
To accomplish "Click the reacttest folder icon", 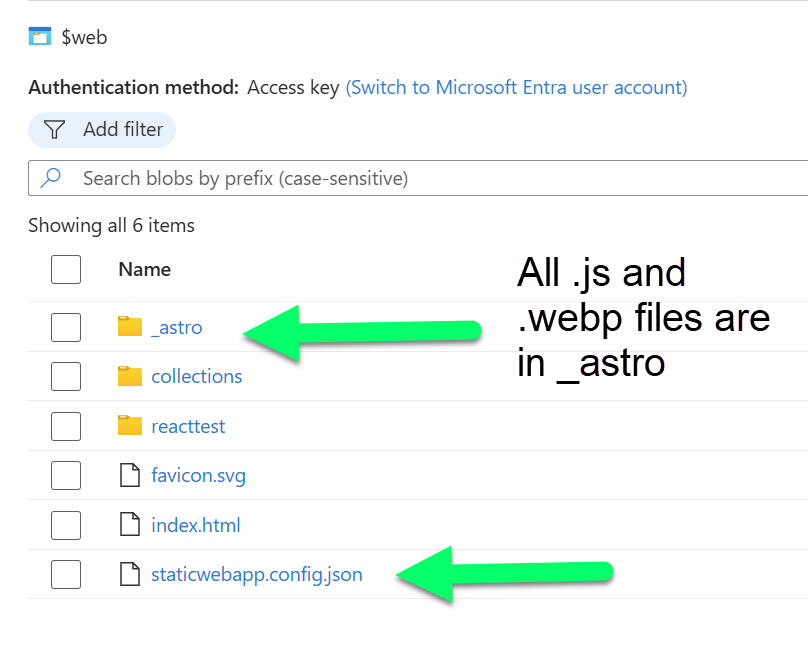I will coord(130,426).
